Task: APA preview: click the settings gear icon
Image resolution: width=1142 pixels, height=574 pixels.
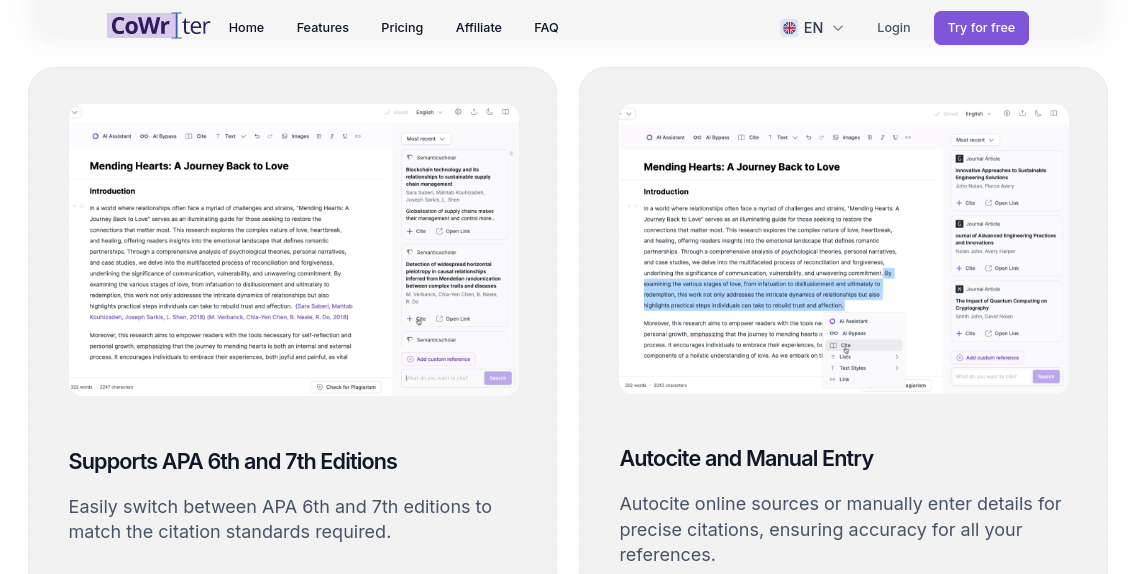Action: 458,112
